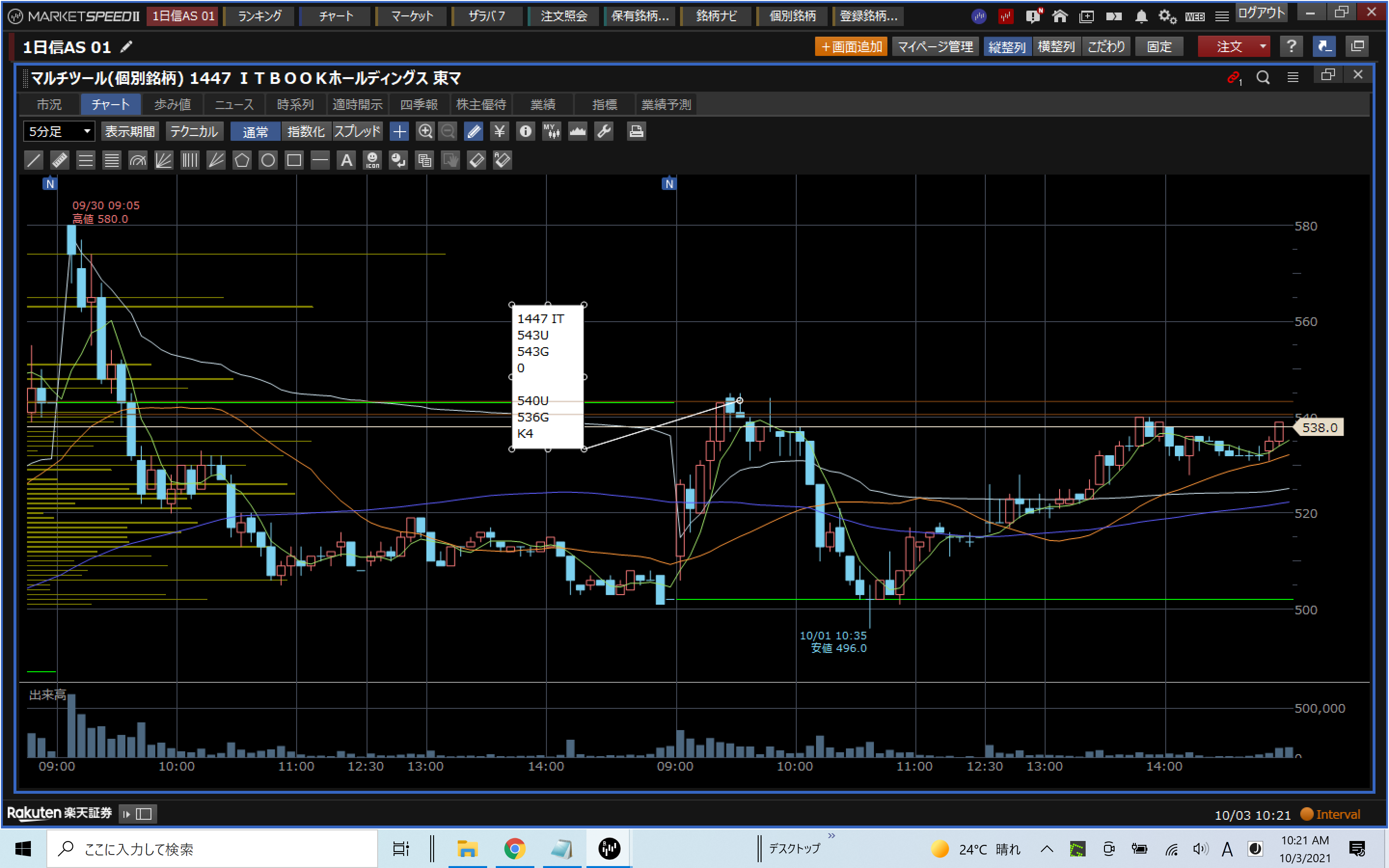
Task: Switch chart mode to 指数化
Action: pos(306,132)
